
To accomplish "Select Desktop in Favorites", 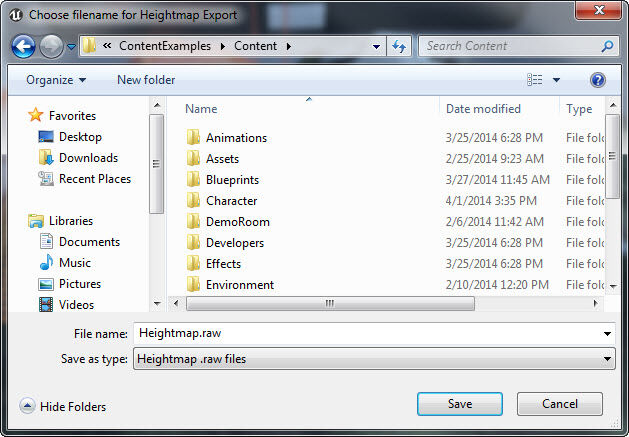I will [80, 137].
